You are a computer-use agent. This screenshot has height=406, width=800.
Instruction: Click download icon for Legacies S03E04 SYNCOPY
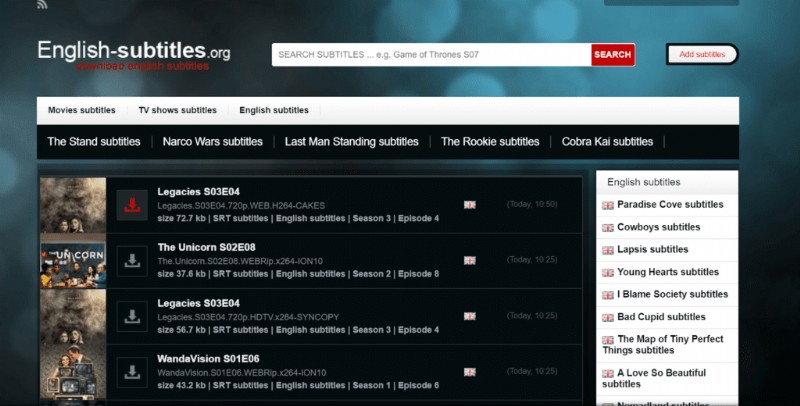point(132,316)
